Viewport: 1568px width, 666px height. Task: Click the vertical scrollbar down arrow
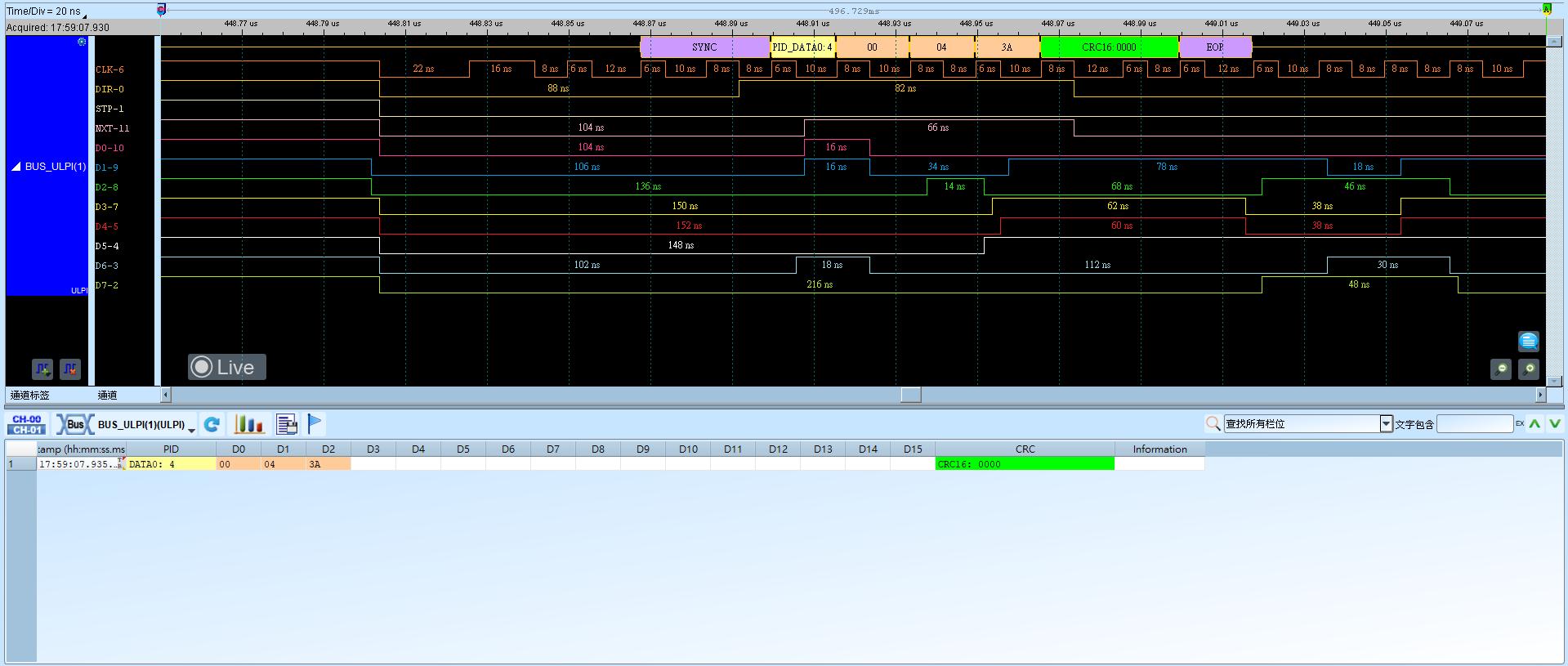[1554, 380]
